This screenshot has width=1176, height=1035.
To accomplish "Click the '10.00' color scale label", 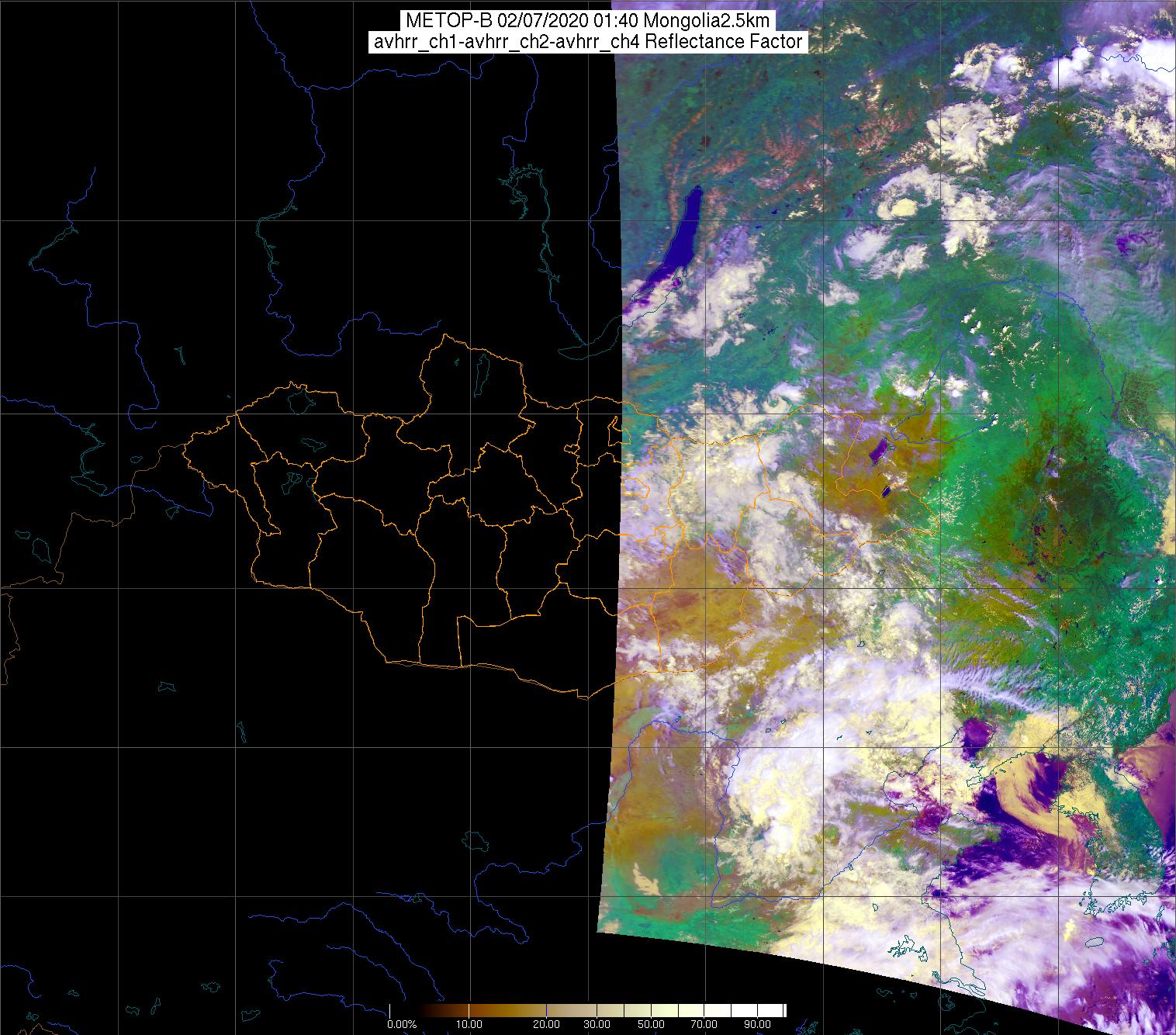I will click(469, 1025).
